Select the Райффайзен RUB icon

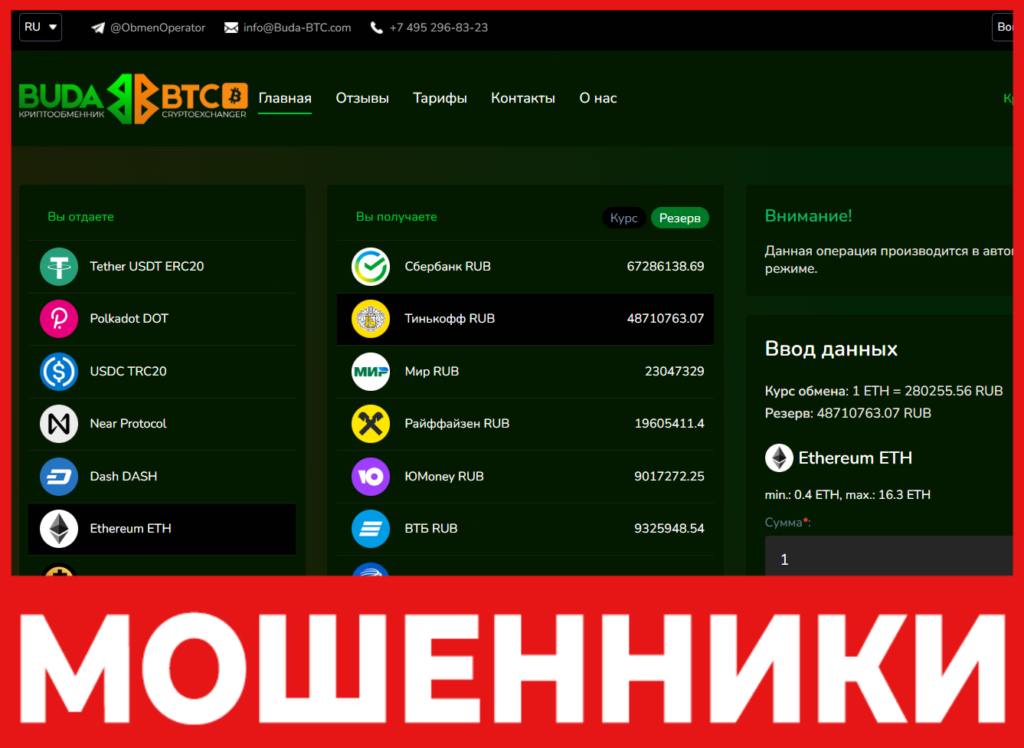click(370, 423)
